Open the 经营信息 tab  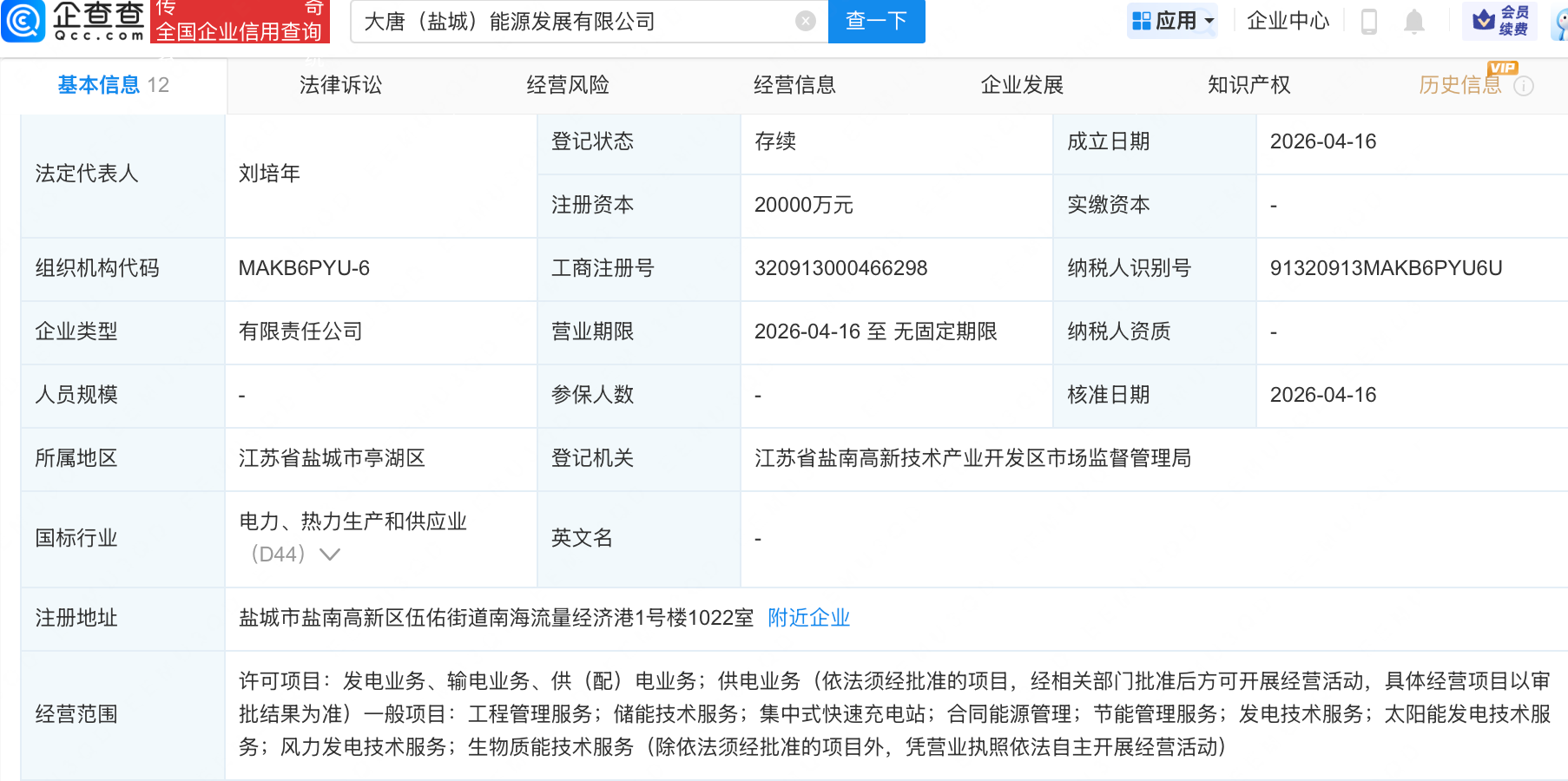[794, 85]
